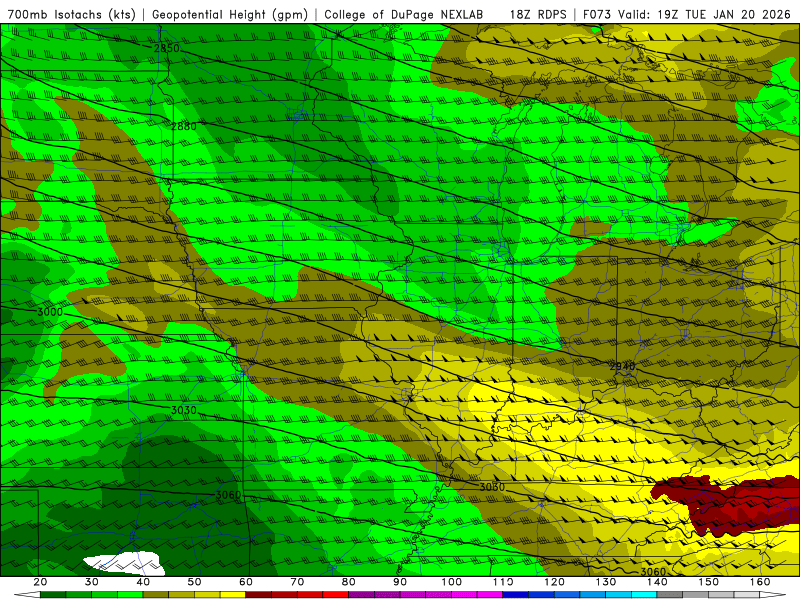
Task: Click the legend value 80
Action: 348,582
